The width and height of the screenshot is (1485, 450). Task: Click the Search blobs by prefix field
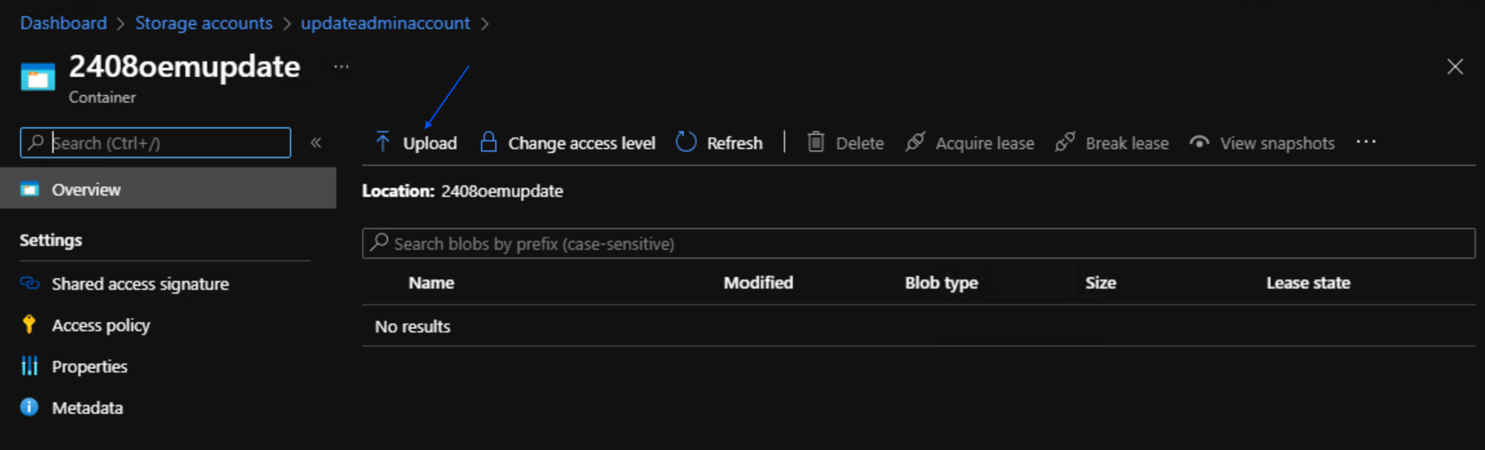tap(918, 244)
